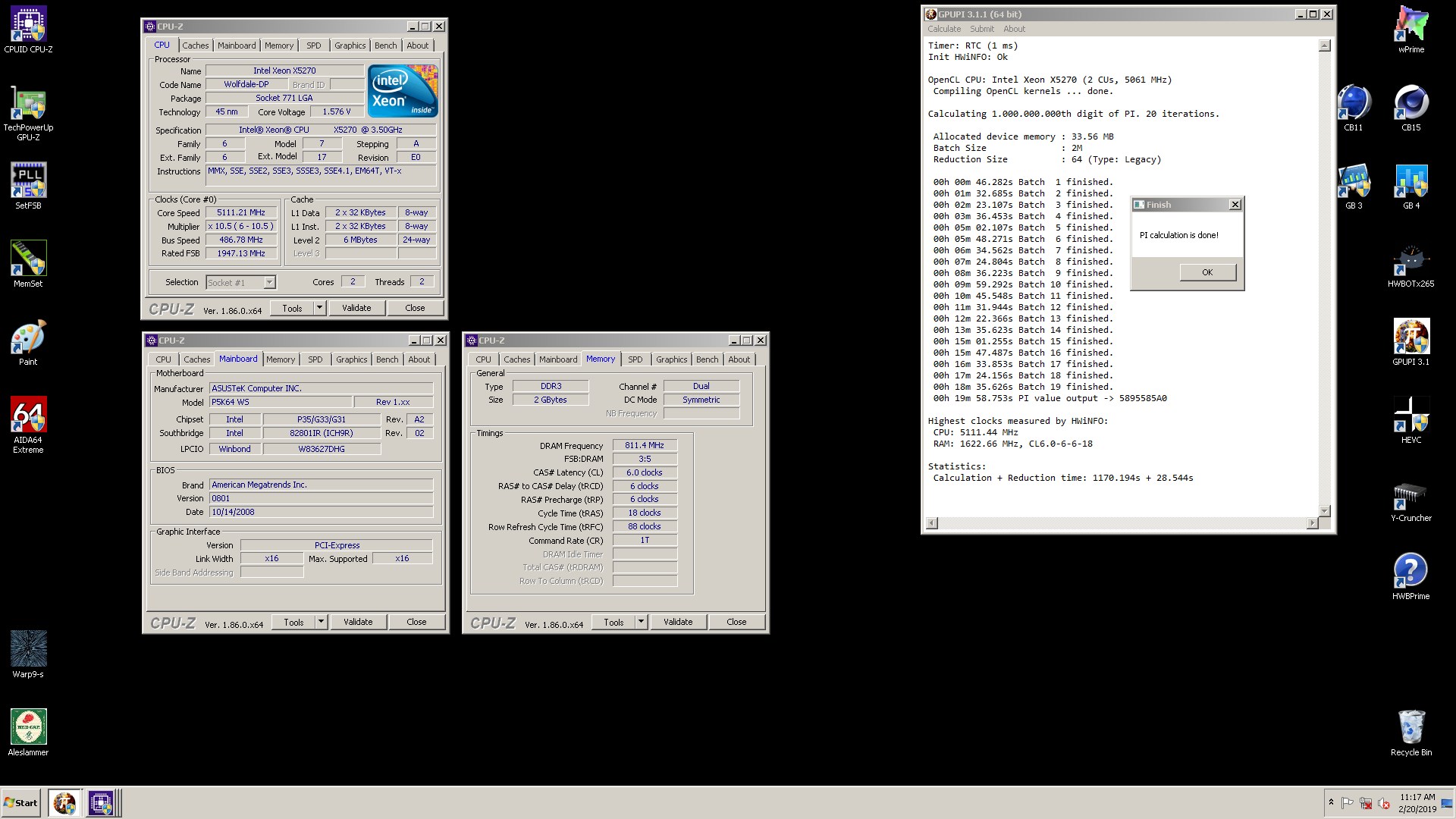Open the HEVC desktop icon
Viewport: 1456px width, 819px height.
tap(1411, 421)
